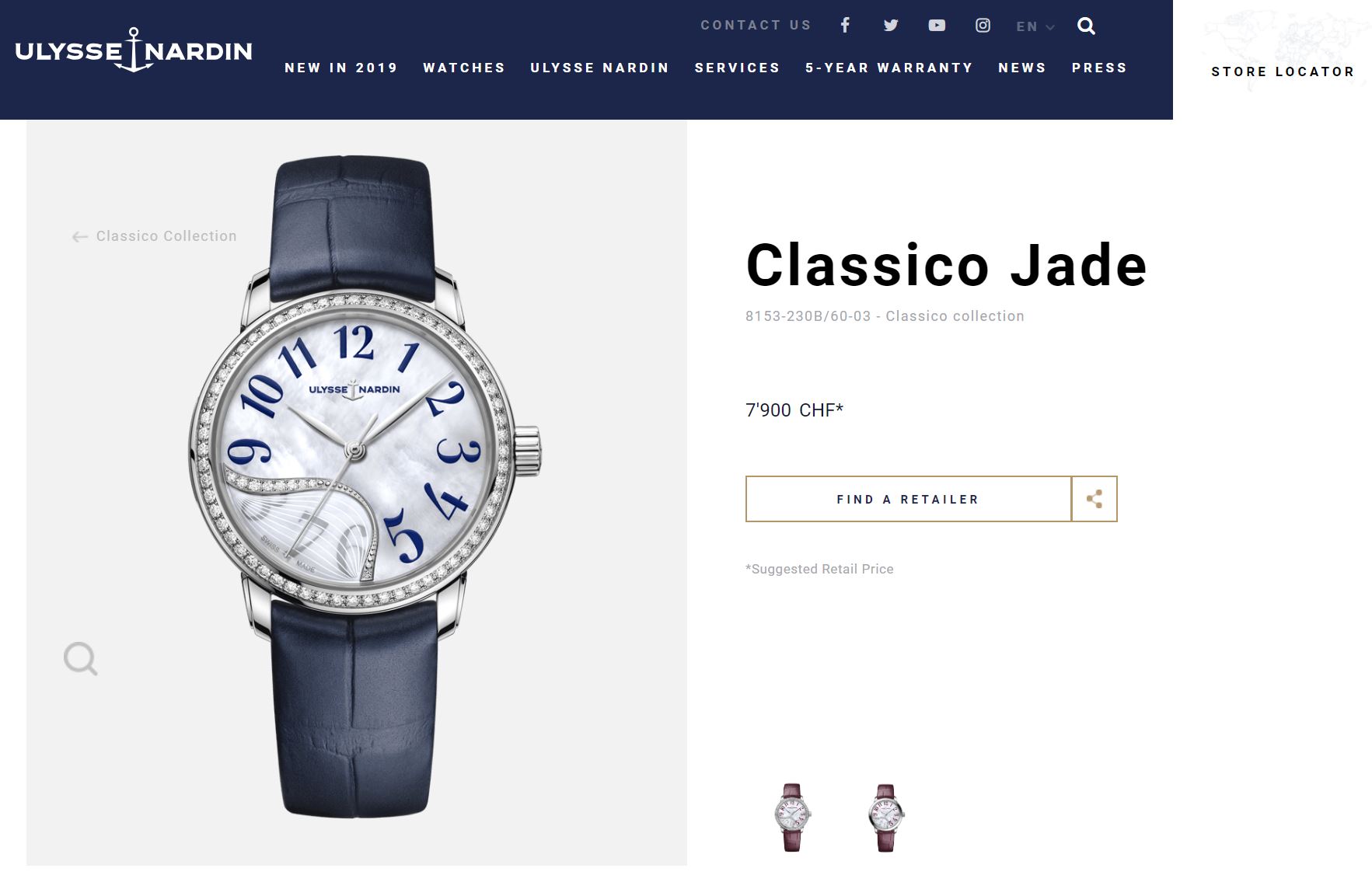Click the share icon button
Image resolution: width=1372 pixels, height=889 pixels.
click(1094, 499)
